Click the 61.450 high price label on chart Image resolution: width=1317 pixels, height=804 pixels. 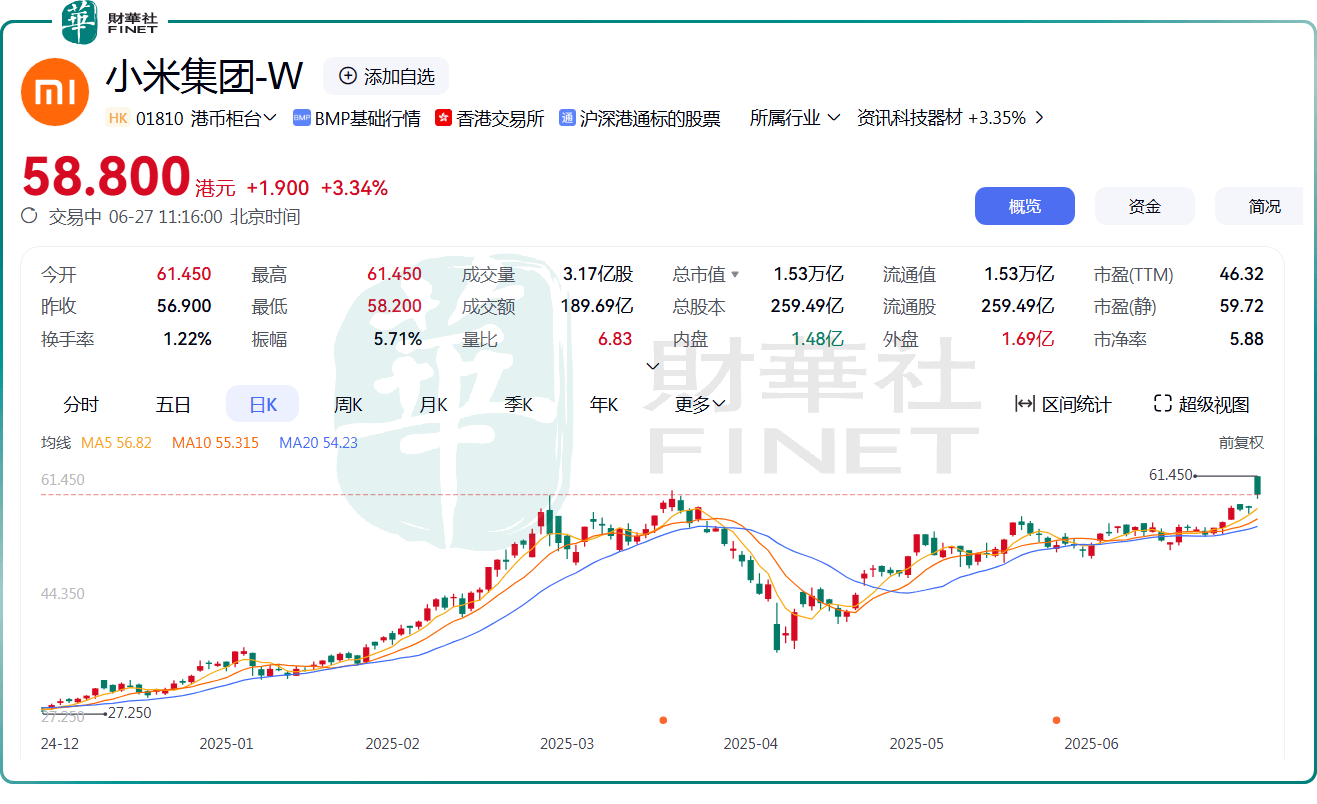pyautogui.click(x=1171, y=475)
